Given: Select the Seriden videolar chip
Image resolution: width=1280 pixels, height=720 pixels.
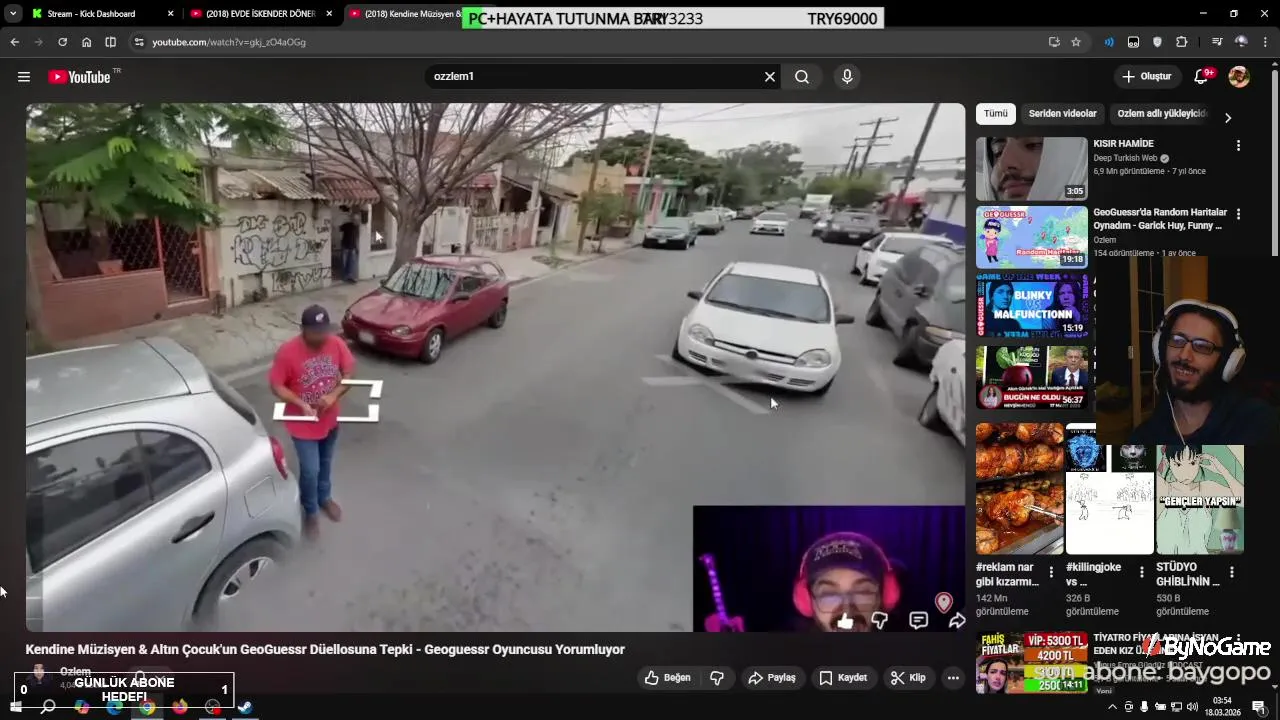Looking at the screenshot, I should (1063, 114).
